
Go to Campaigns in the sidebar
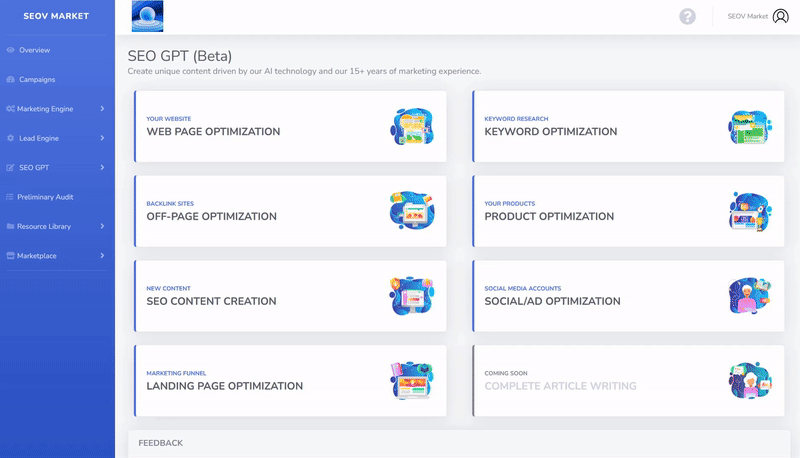pos(37,79)
